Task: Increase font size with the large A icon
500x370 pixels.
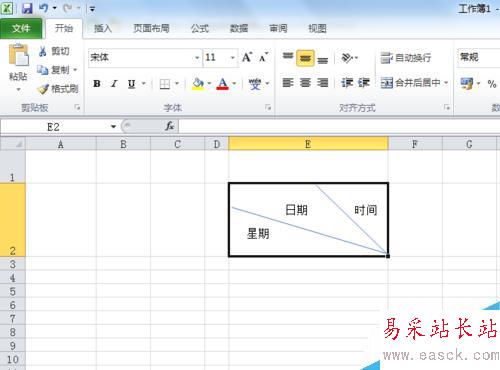Action: [247, 57]
